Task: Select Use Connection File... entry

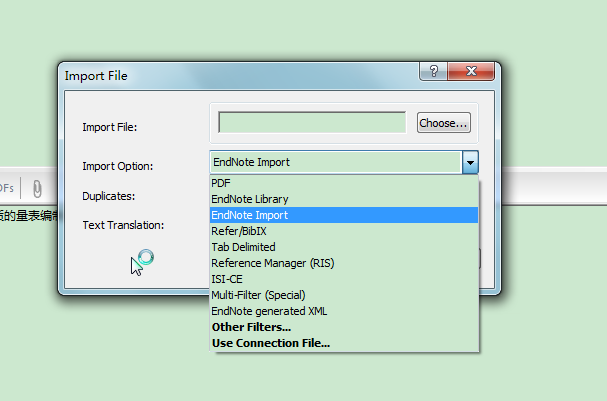Action: click(344, 343)
